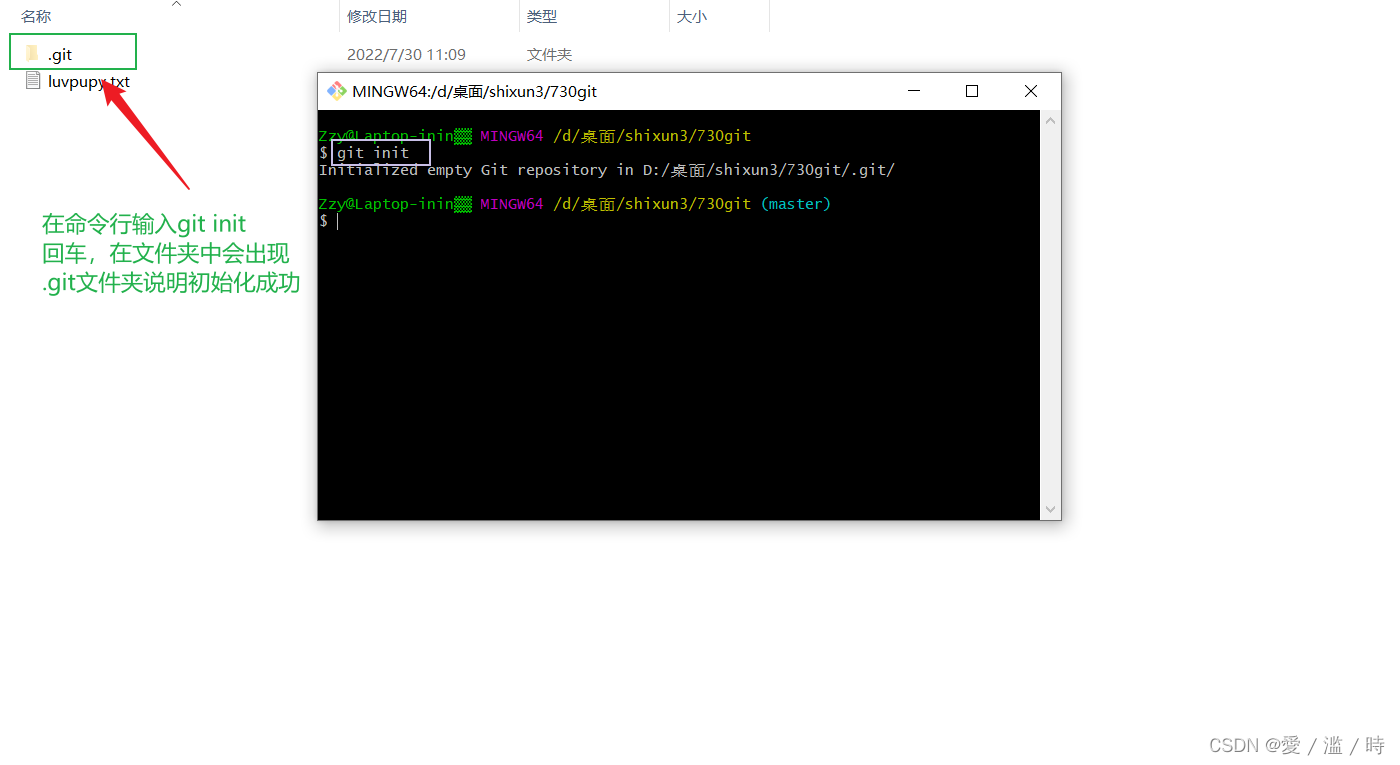The image size is (1400, 765).
Task: Click the (master) branch label
Action: tap(796, 204)
